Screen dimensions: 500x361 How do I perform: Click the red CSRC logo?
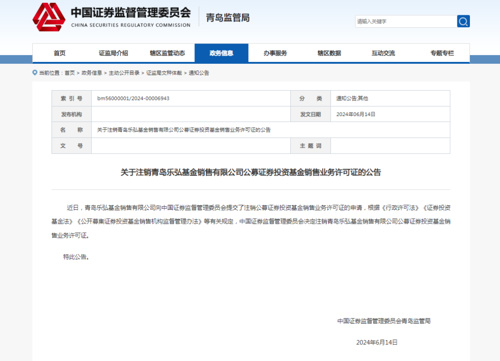pos(49,17)
